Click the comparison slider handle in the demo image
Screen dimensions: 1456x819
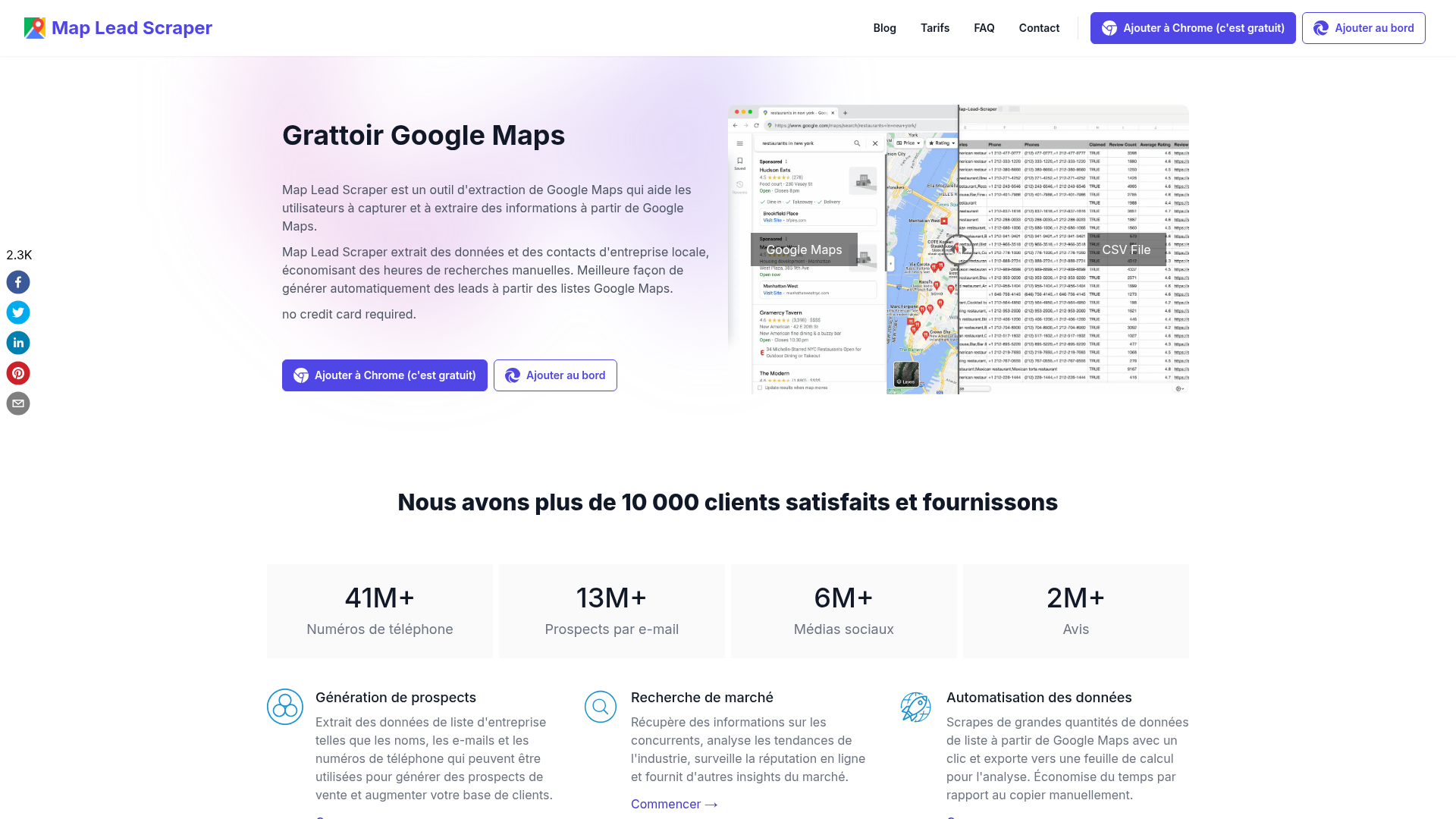pos(959,249)
